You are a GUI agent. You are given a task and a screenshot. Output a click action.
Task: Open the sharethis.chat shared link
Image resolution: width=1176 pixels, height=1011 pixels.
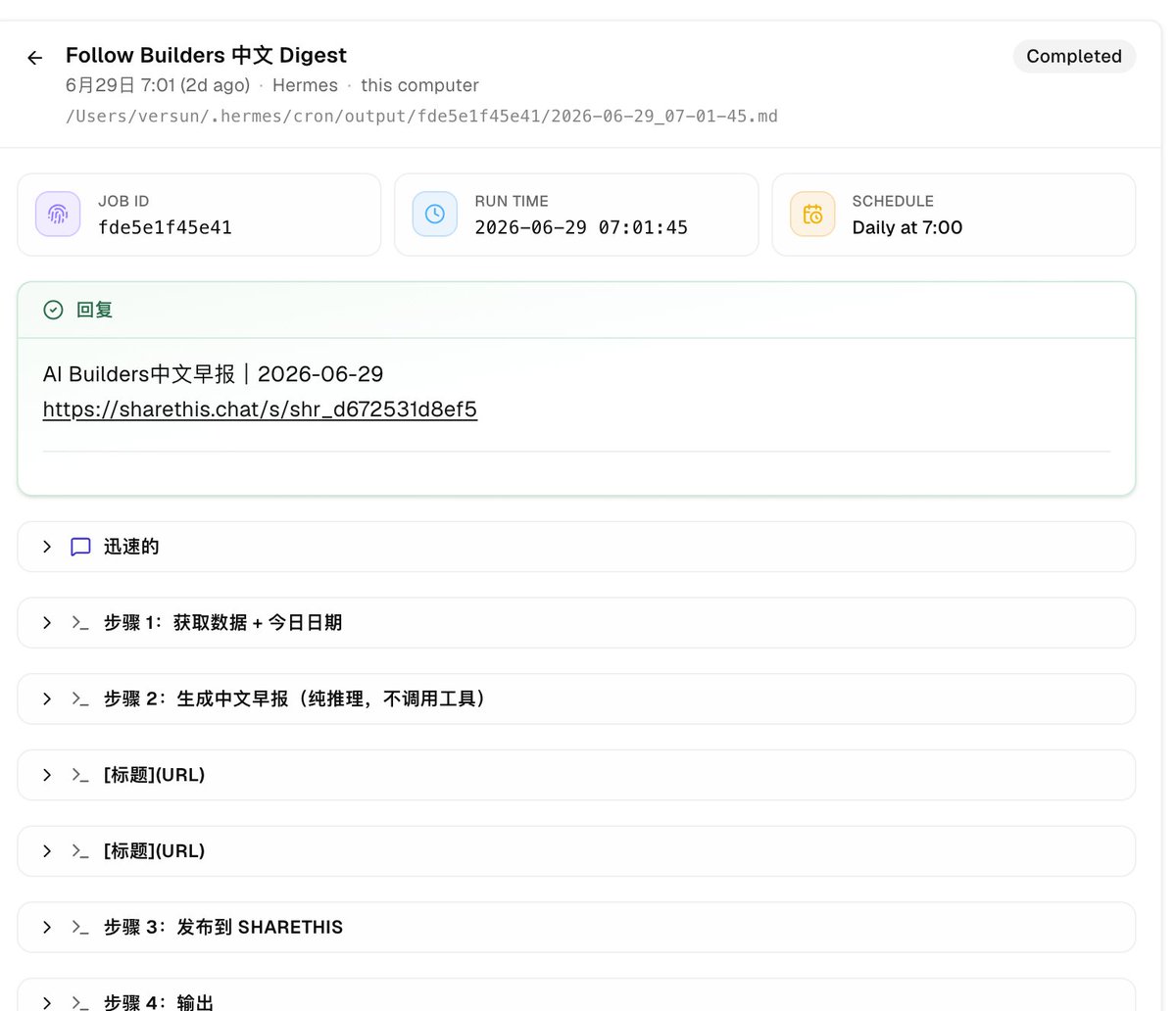[x=260, y=409]
